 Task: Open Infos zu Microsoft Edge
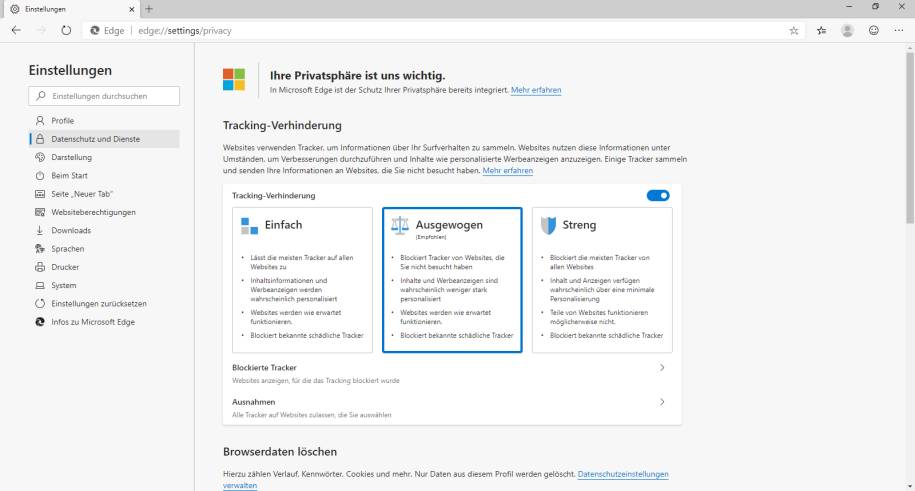click(x=93, y=322)
